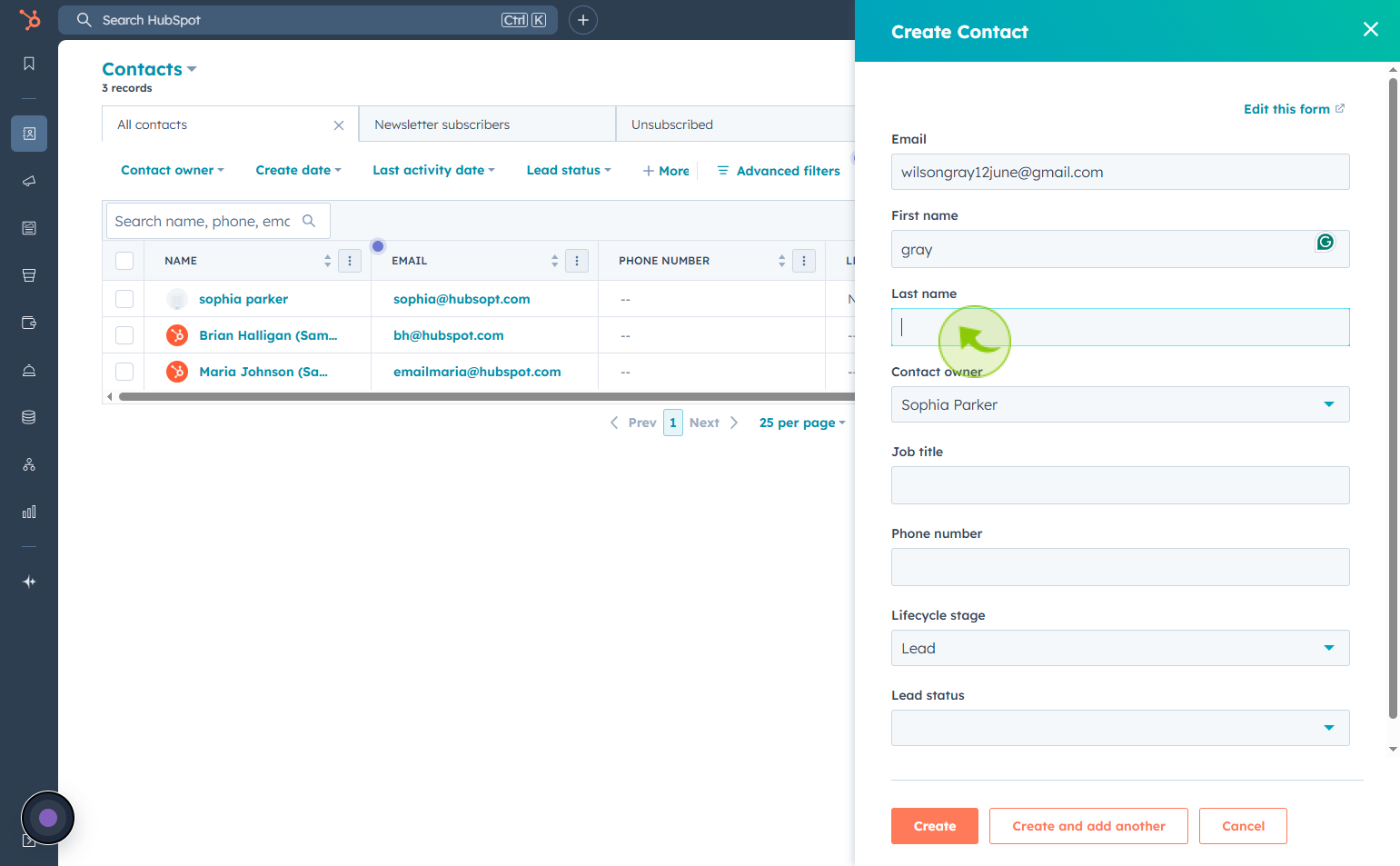
Task: Open Contact owner Sophia Parker dropdown
Action: (x=1120, y=404)
